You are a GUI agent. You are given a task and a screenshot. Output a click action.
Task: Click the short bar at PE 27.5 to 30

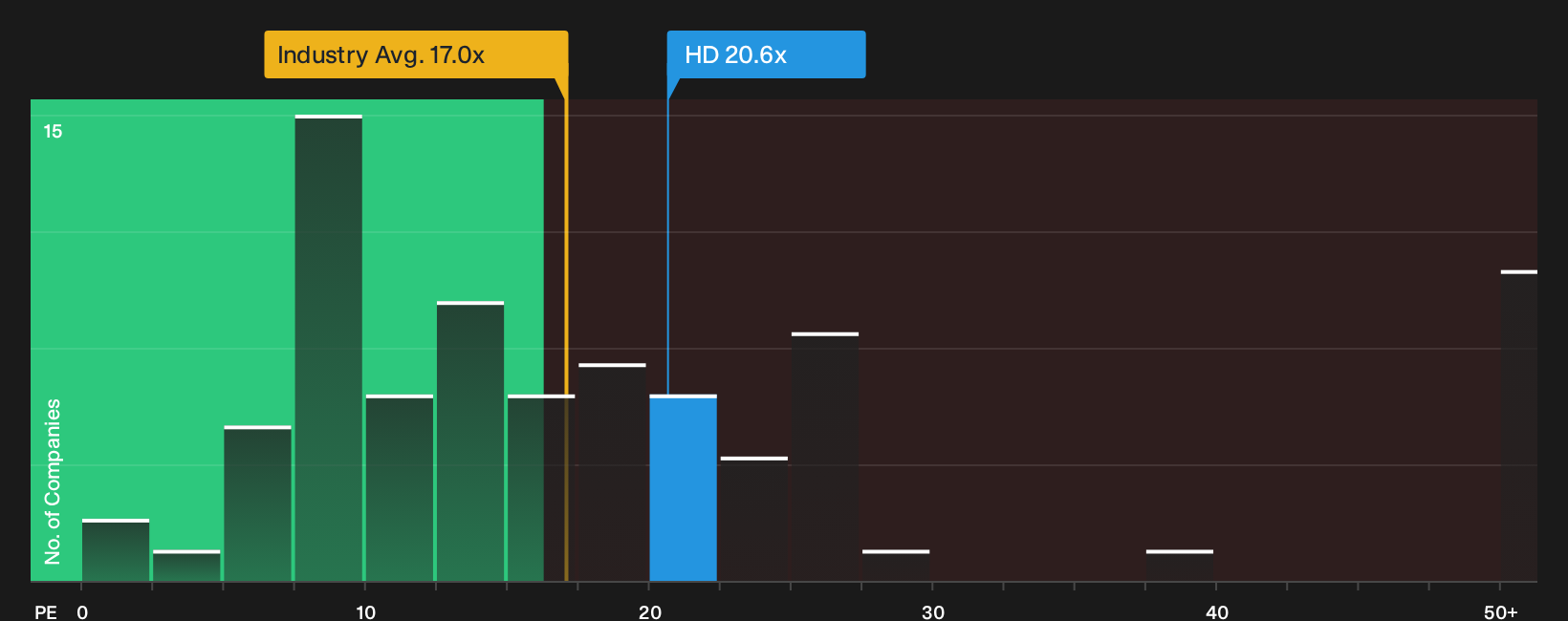point(896,566)
